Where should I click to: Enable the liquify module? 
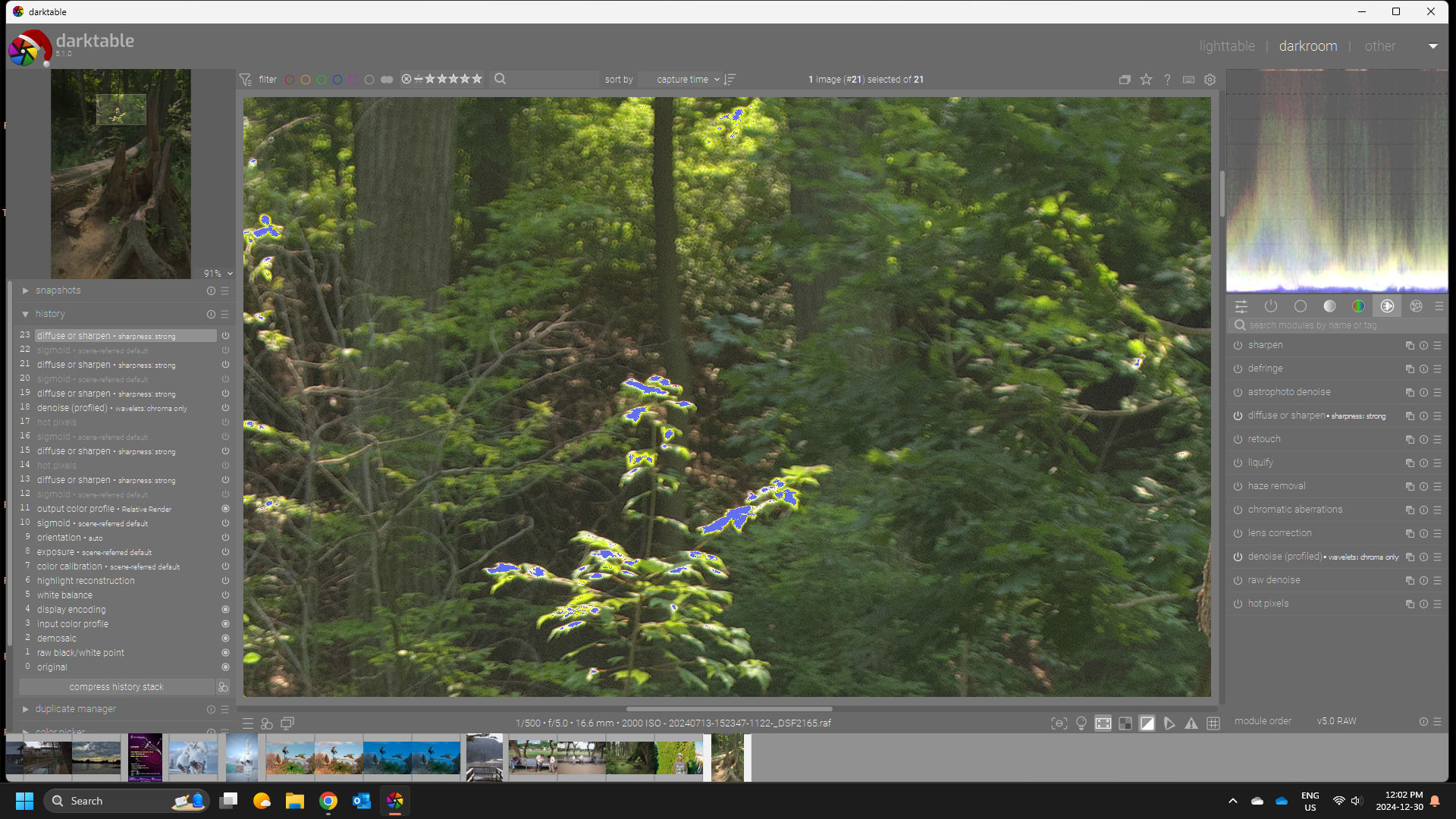click(x=1238, y=463)
